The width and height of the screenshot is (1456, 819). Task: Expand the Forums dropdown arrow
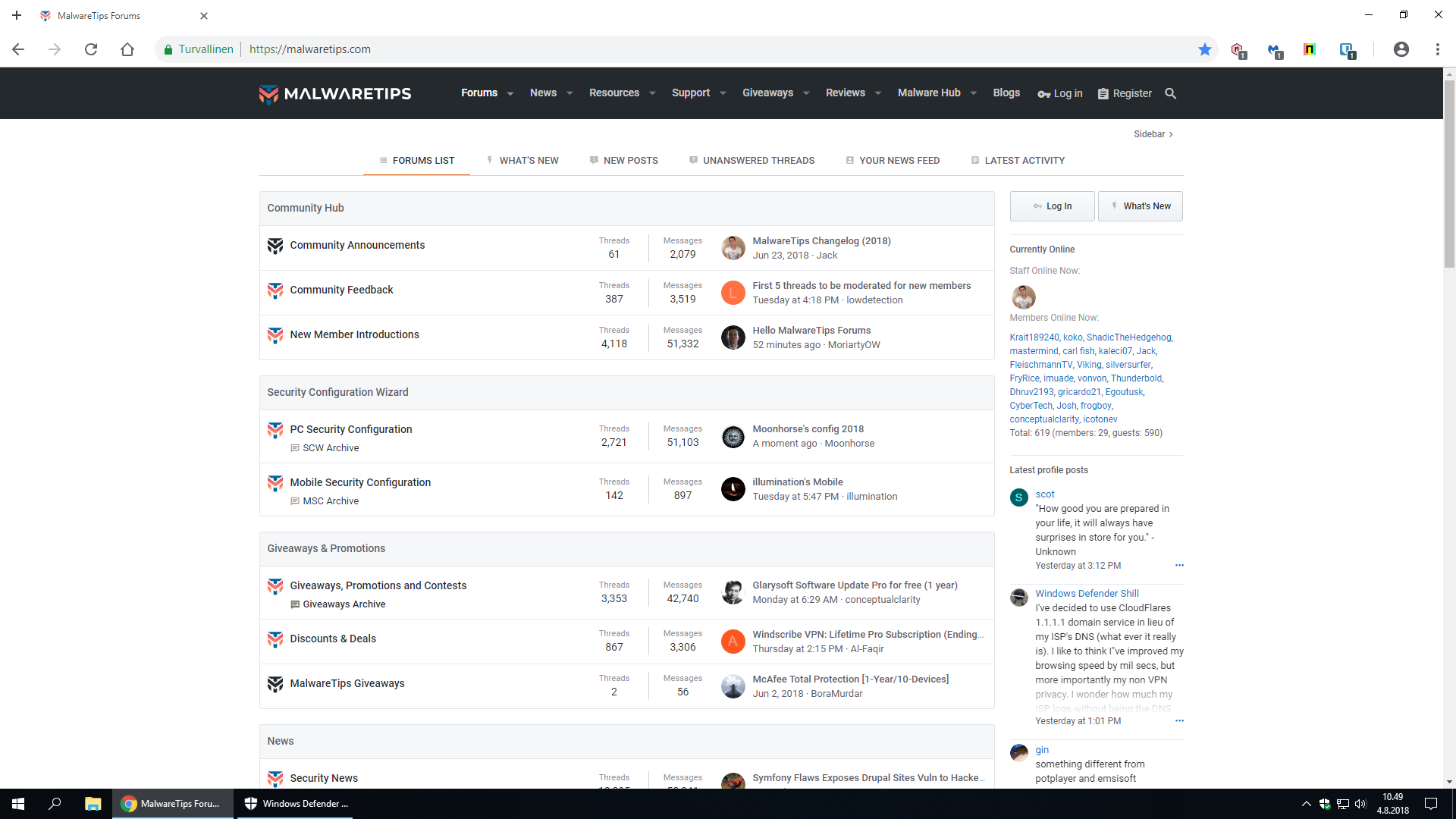pyautogui.click(x=510, y=93)
